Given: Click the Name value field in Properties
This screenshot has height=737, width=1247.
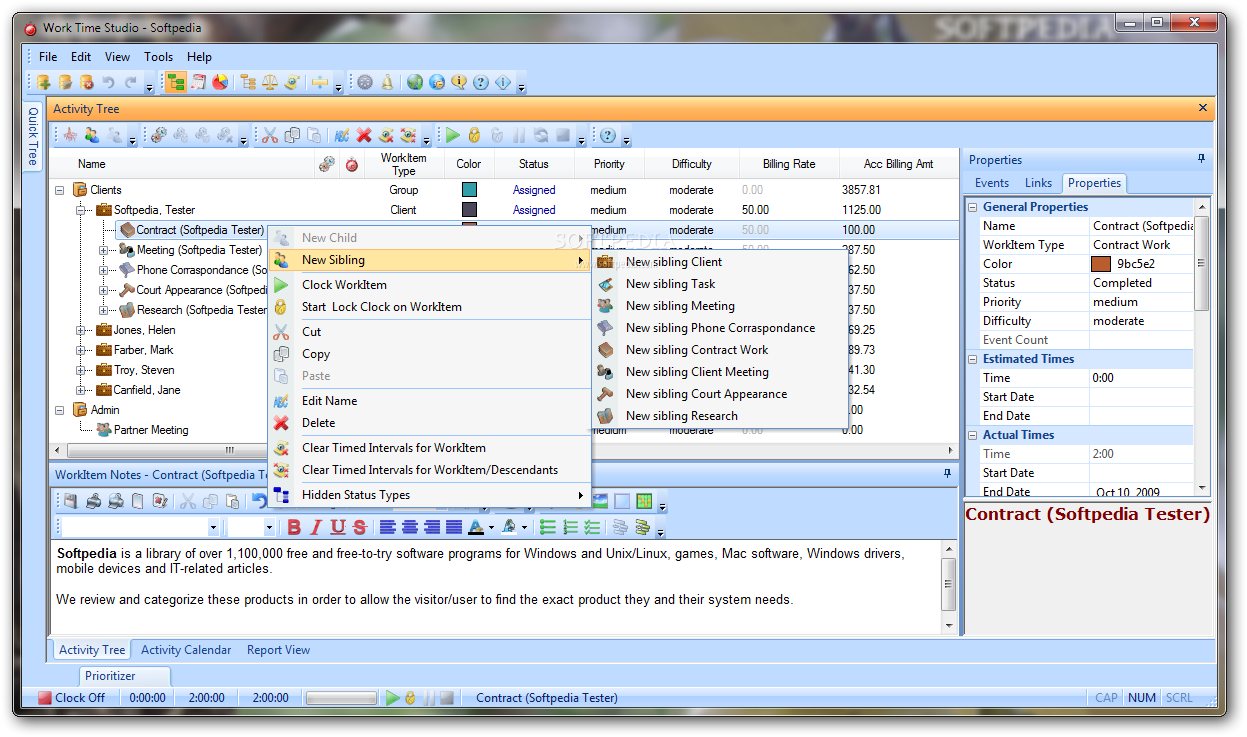Looking at the screenshot, I should [1143, 226].
